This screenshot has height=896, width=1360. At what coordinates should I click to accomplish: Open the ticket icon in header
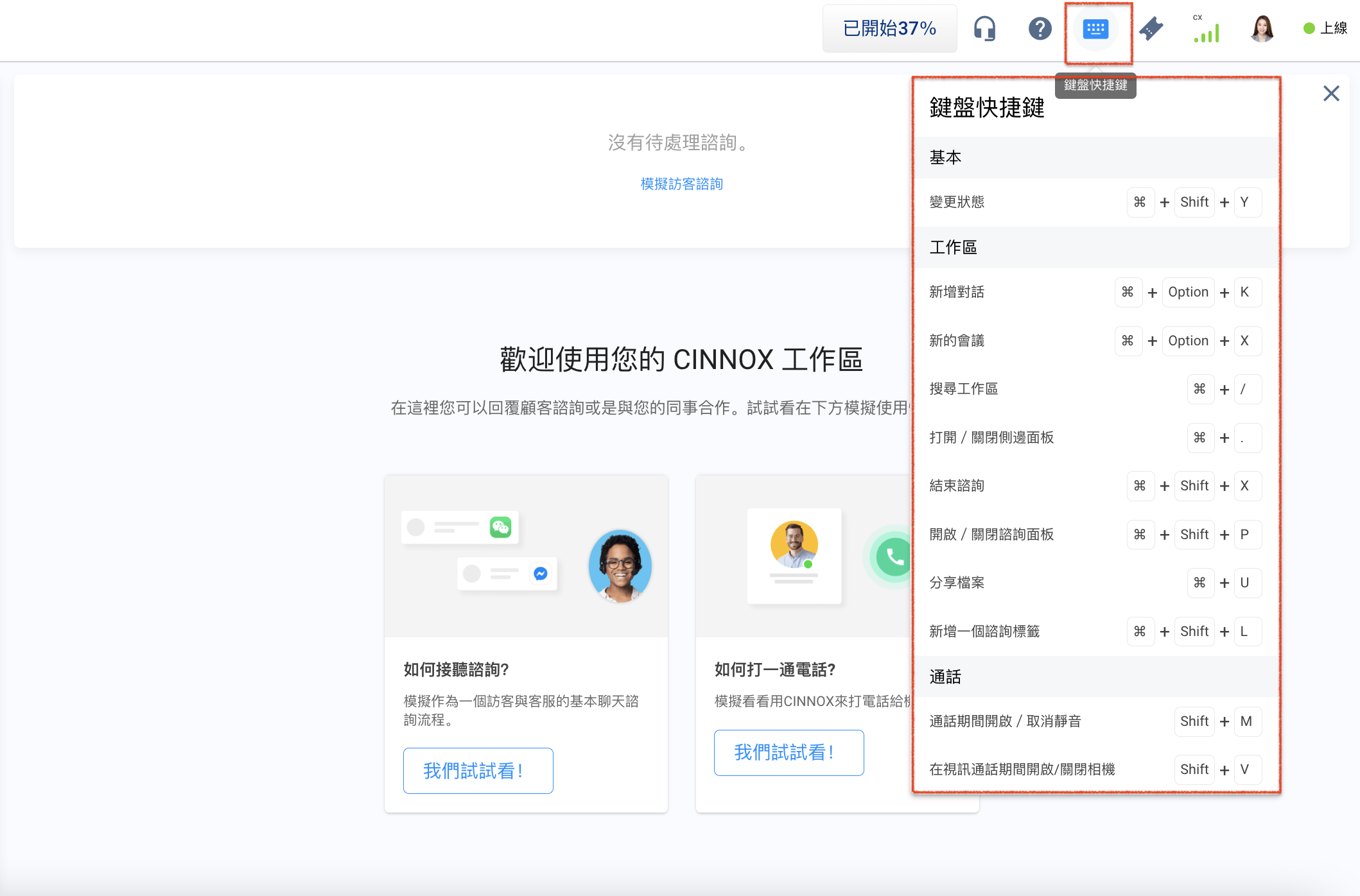1151,29
